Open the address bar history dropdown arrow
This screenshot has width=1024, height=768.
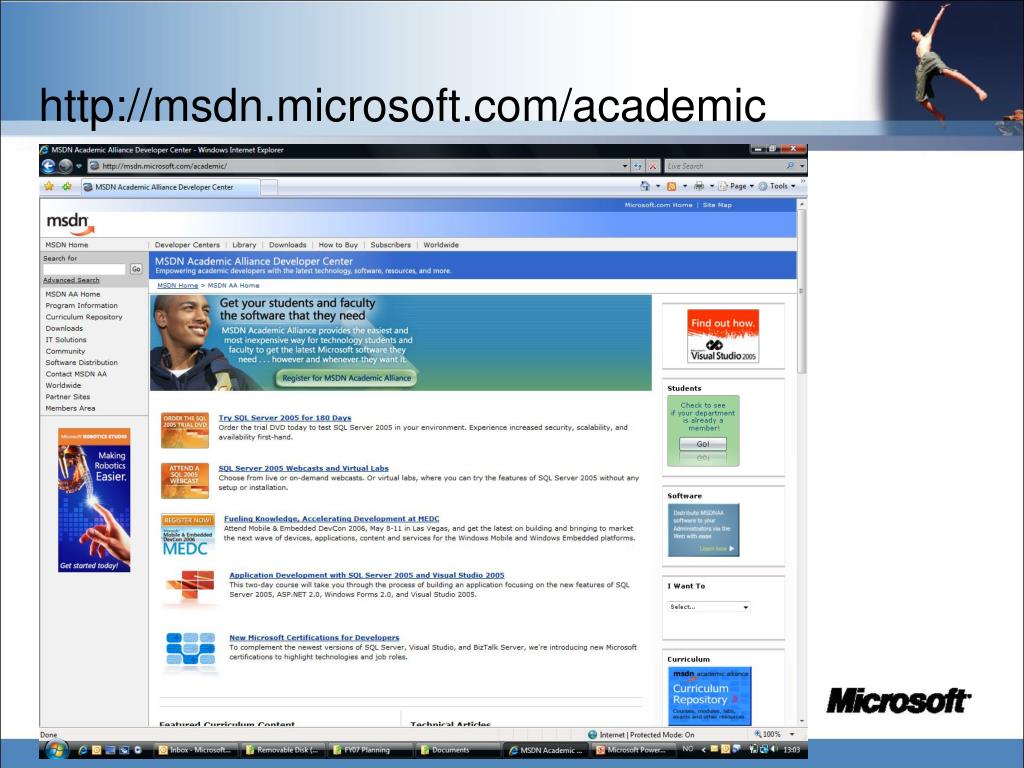(624, 167)
